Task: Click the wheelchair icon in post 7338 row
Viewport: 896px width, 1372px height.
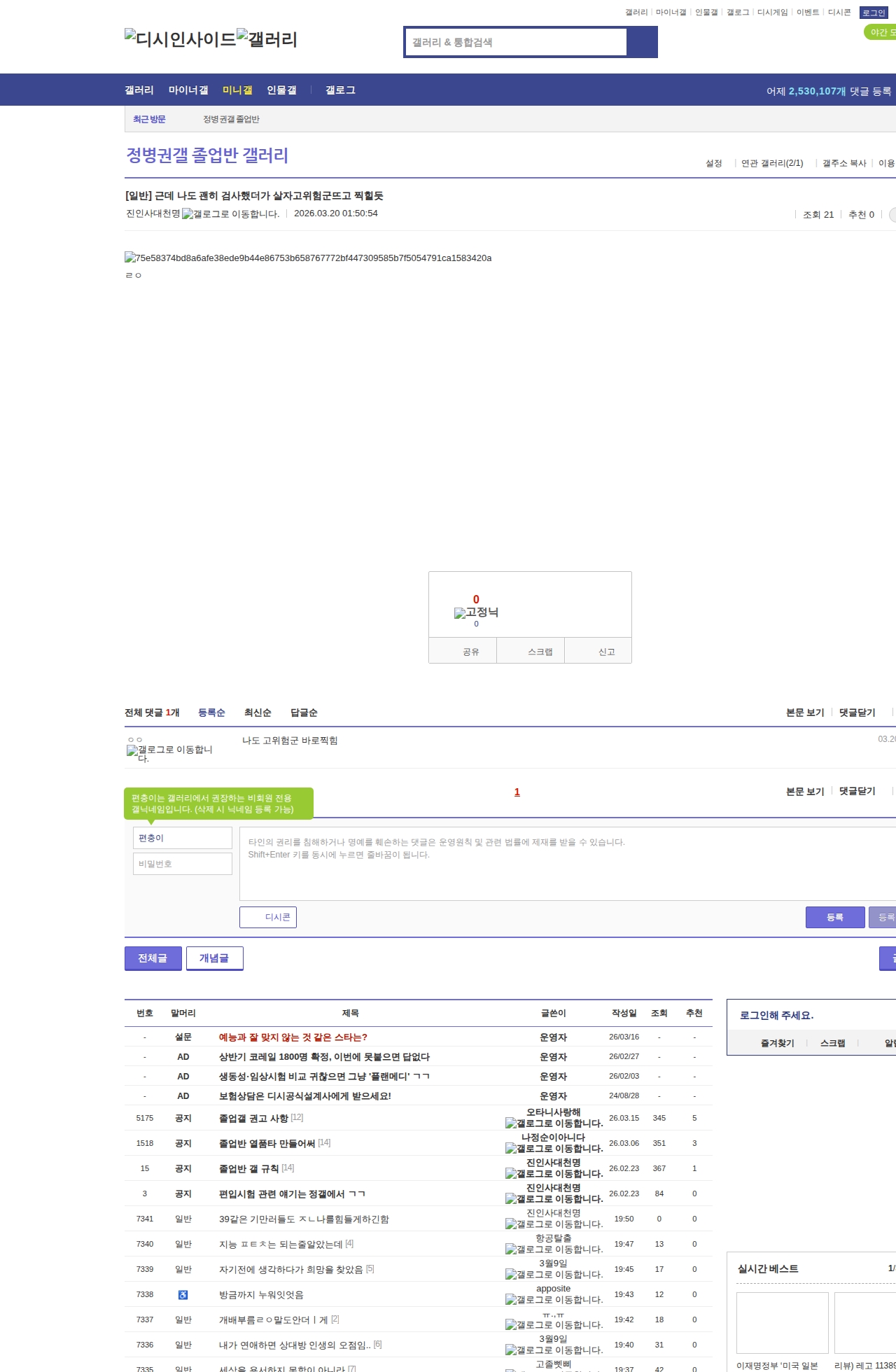Action: pos(183,1295)
